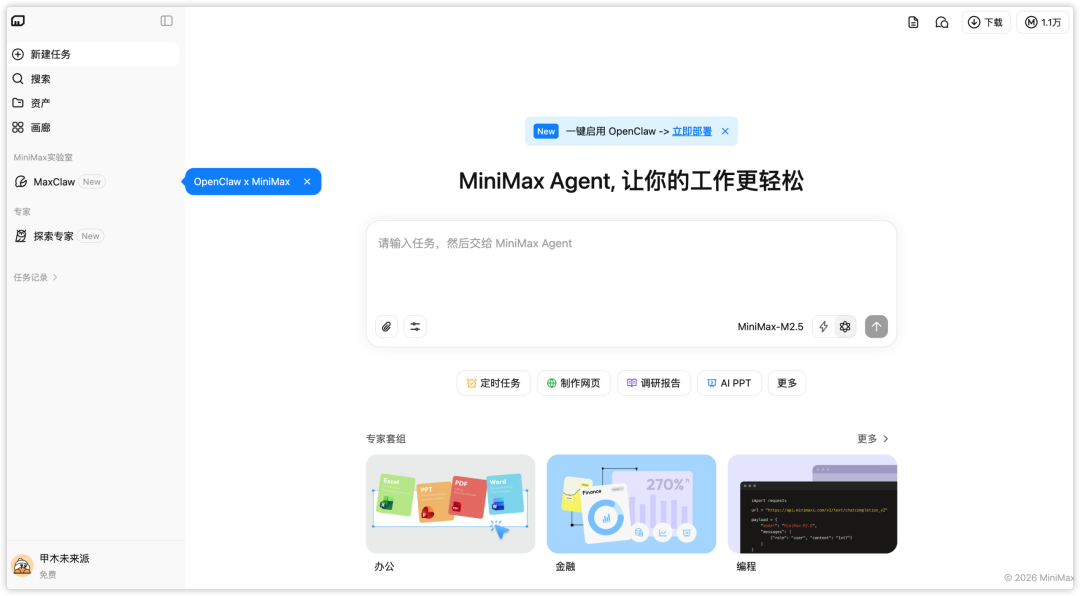Open the model settings sliders icon beside the paperclip
The width and height of the screenshot is (1080, 596).
tap(415, 326)
